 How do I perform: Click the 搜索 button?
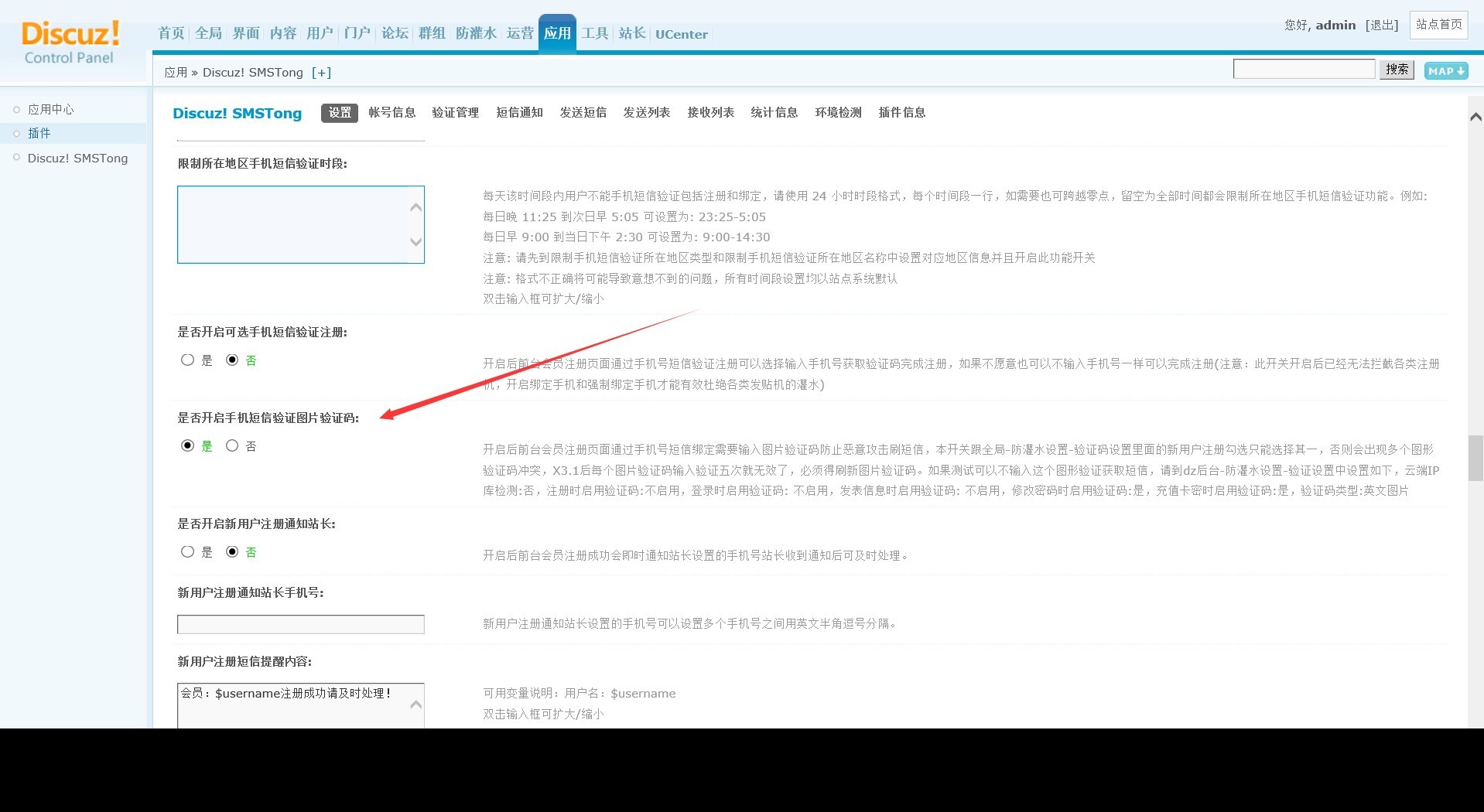[1397, 70]
